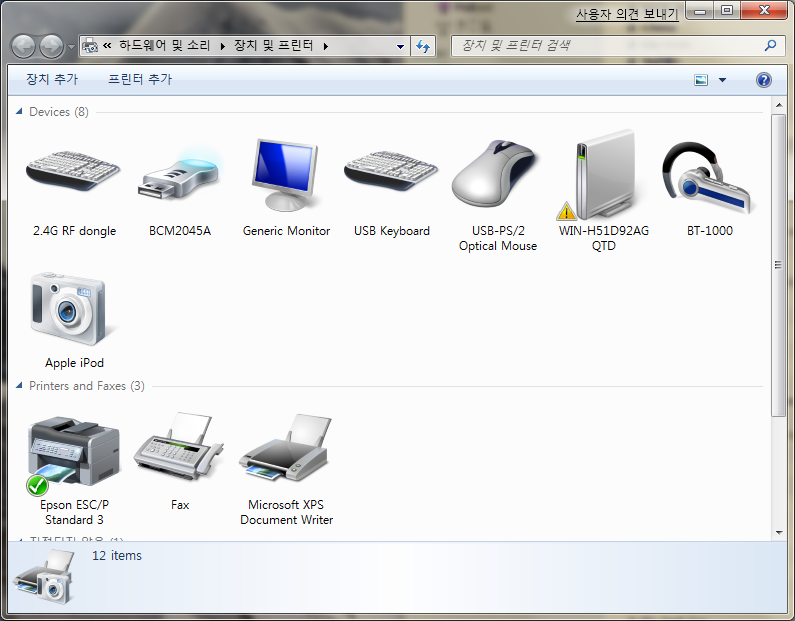Click the Fax label text
The height and width of the screenshot is (621, 795).
point(180,505)
